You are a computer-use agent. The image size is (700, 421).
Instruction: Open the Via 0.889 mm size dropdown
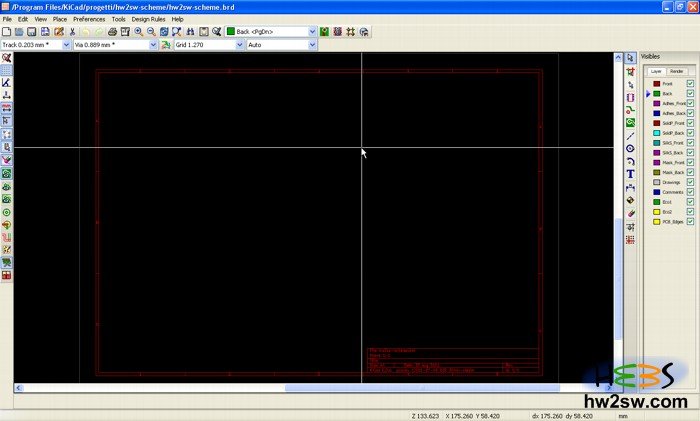(153, 45)
